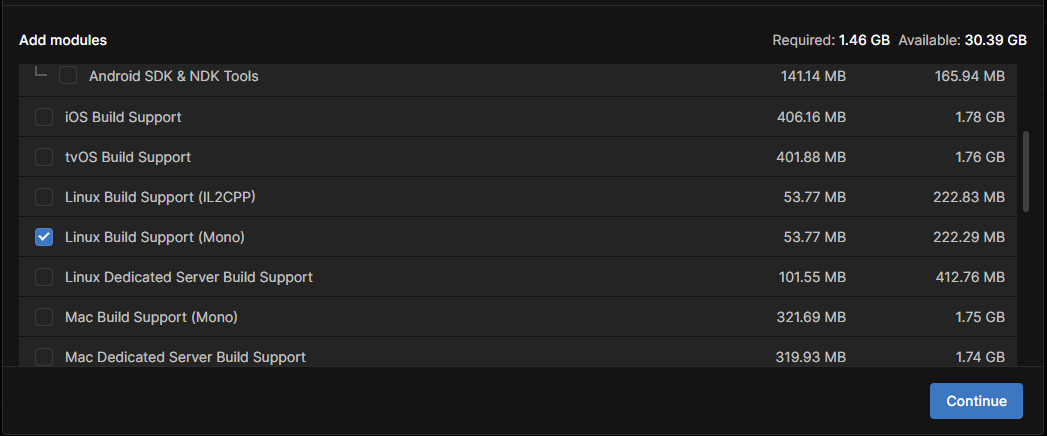Image resolution: width=1047 pixels, height=436 pixels.
Task: Click Linux Dedicated Server Build Support label
Action: click(x=189, y=277)
